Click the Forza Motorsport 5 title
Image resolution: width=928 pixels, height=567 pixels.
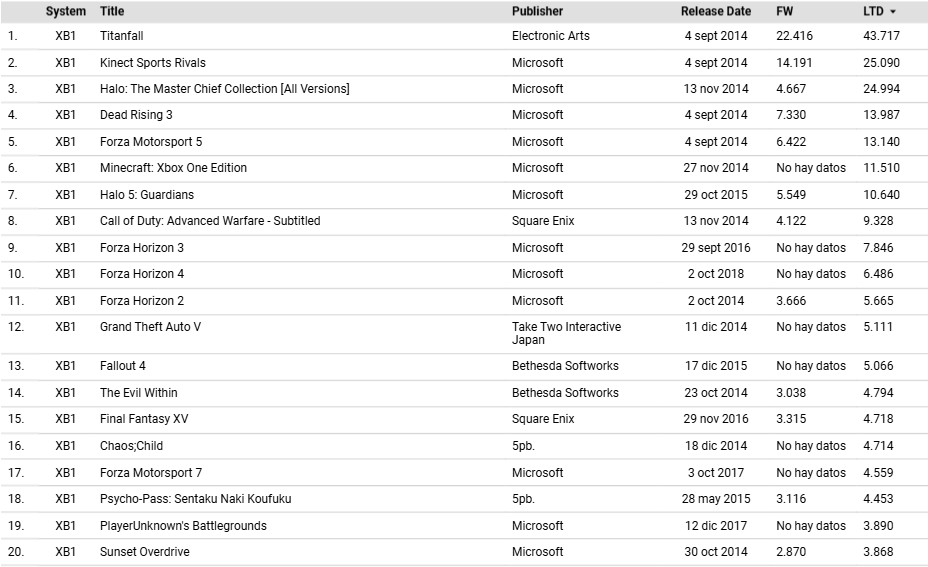click(x=151, y=142)
